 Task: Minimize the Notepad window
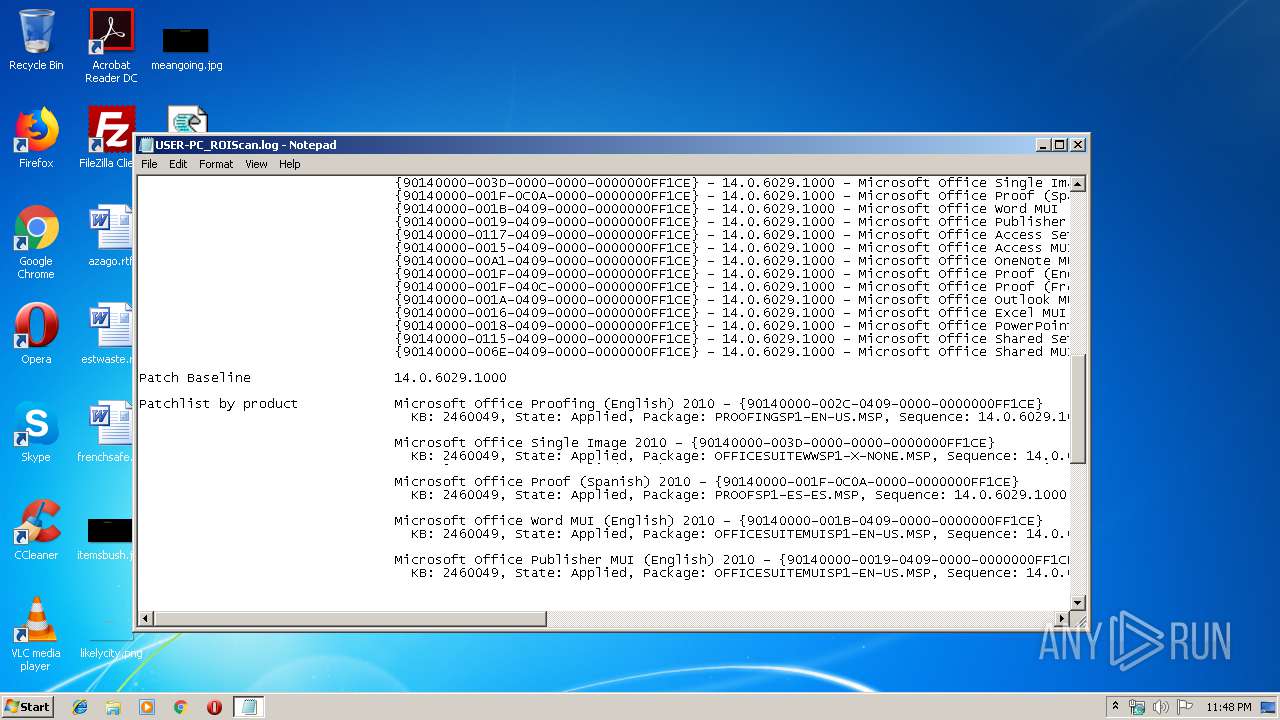pyautogui.click(x=1043, y=145)
